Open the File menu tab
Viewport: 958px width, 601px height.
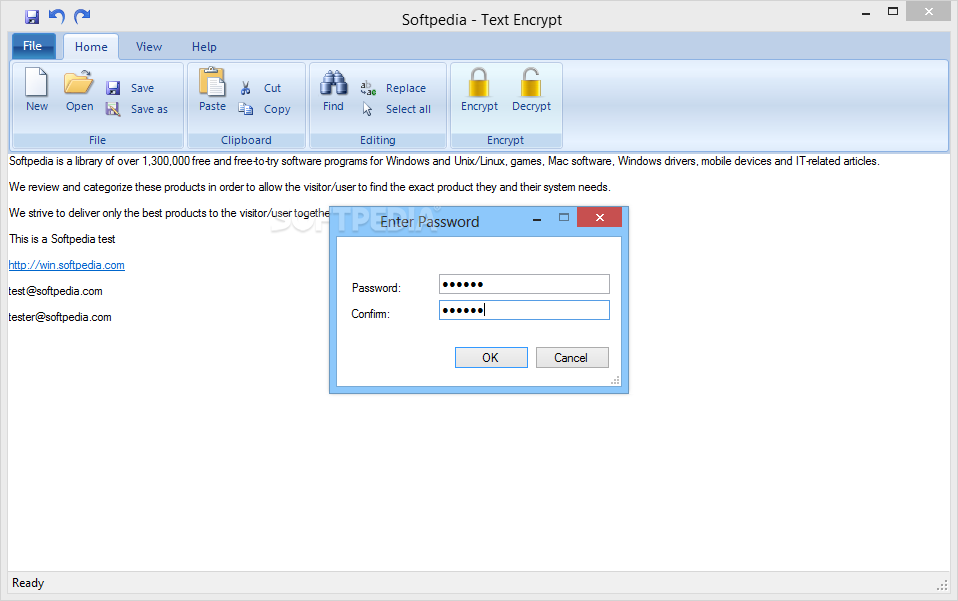pyautogui.click(x=33, y=46)
